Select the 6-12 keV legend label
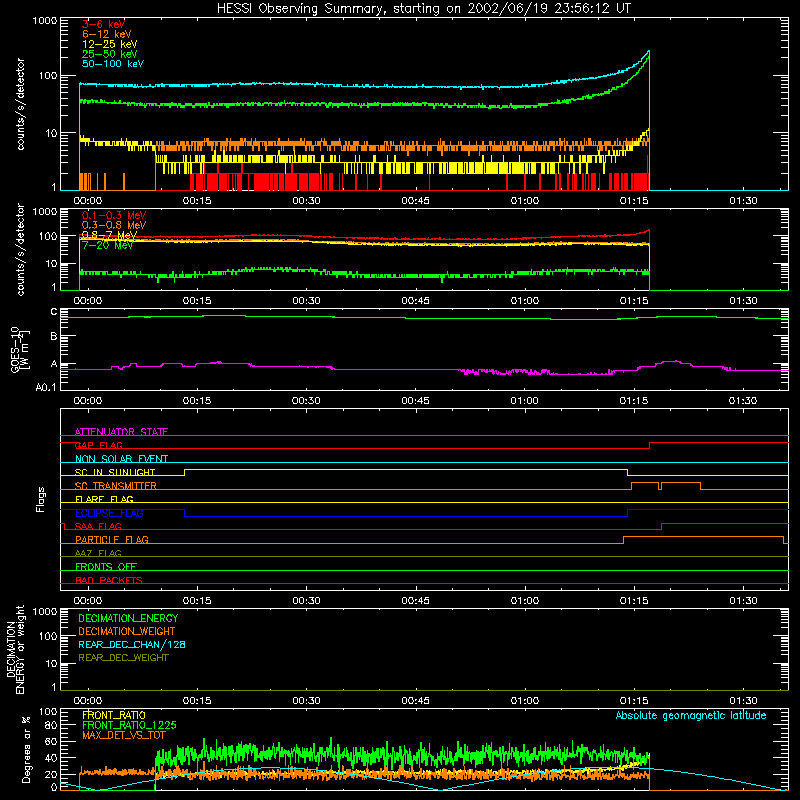The width and height of the screenshot is (800, 800). (107, 34)
